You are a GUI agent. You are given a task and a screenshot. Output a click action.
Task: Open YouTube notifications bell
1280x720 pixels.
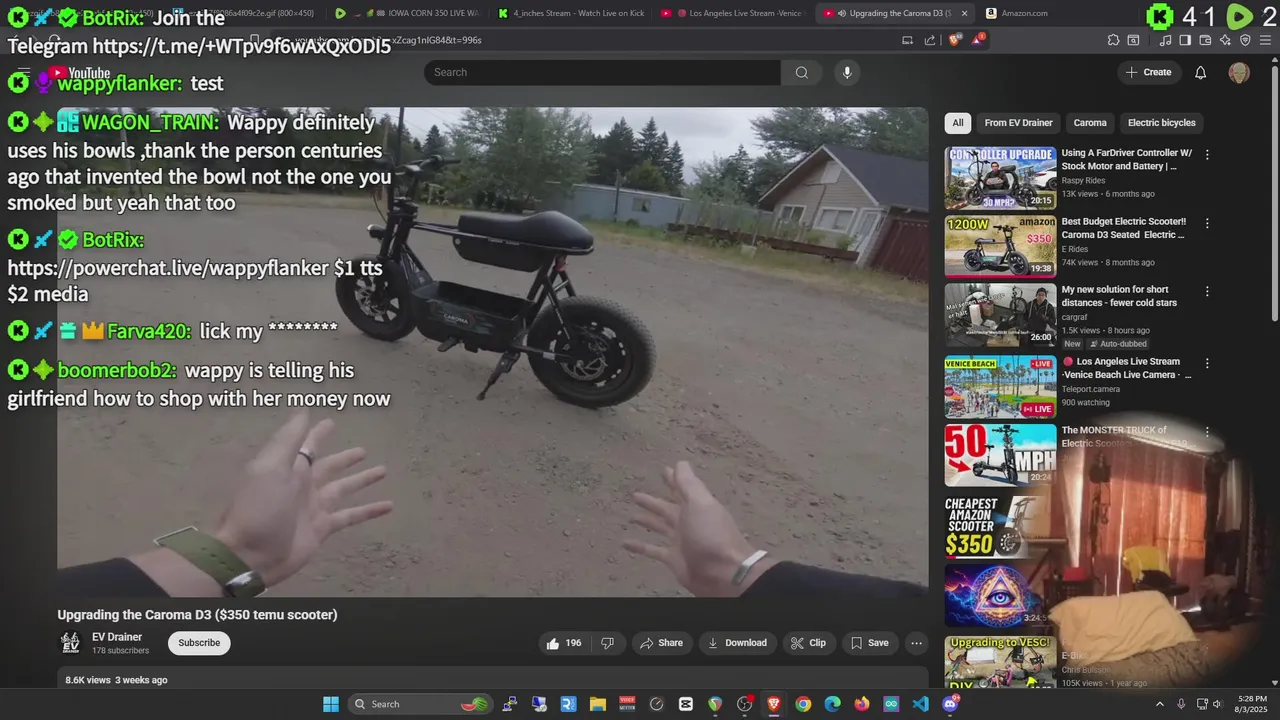click(1201, 72)
